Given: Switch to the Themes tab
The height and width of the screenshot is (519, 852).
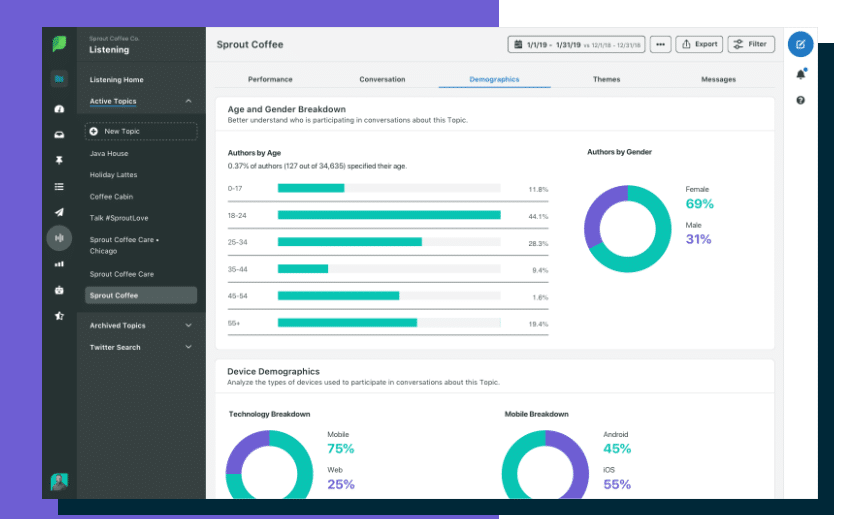Looking at the screenshot, I should pyautogui.click(x=606, y=79).
